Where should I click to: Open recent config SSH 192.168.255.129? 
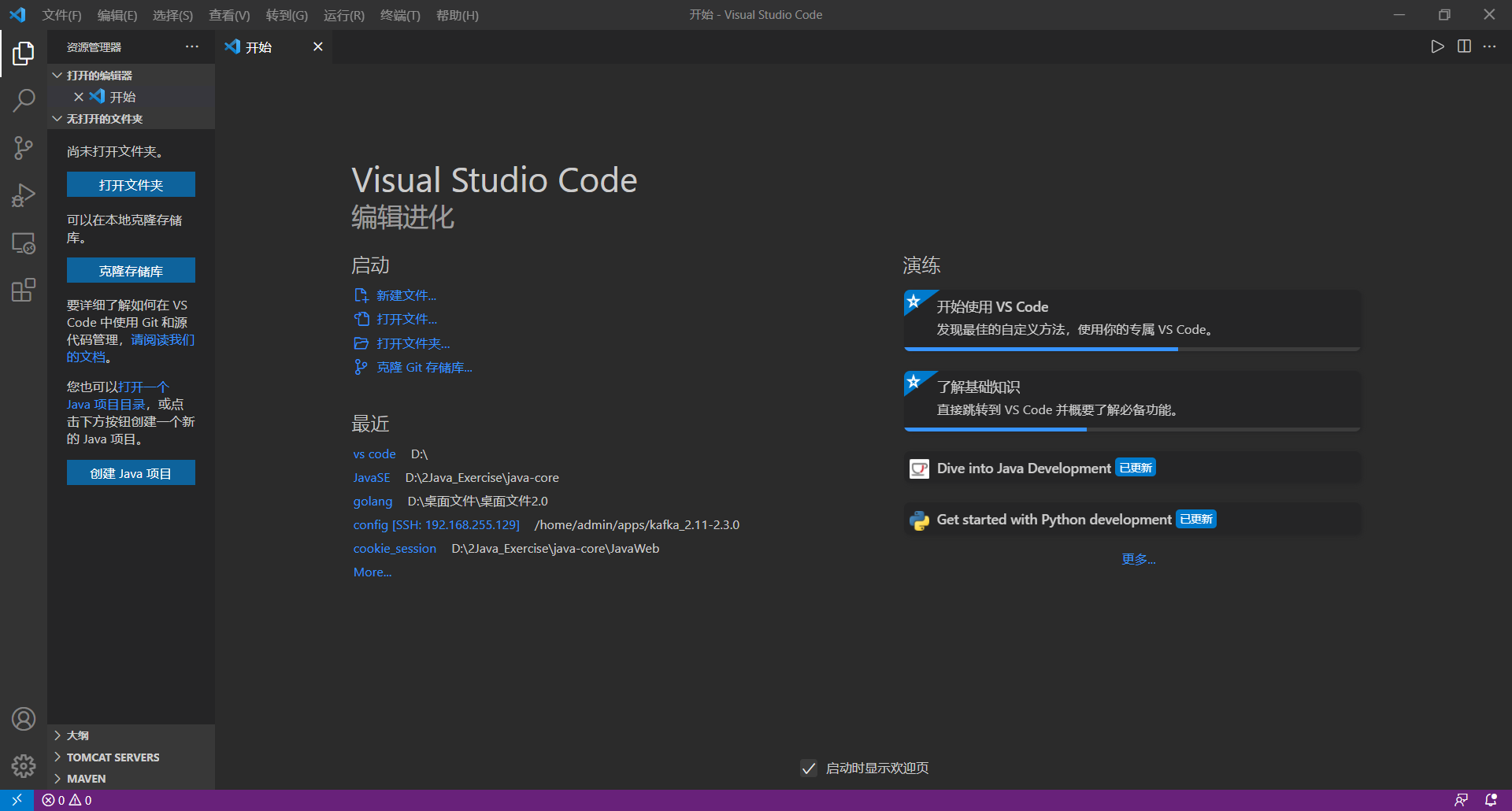(x=436, y=525)
